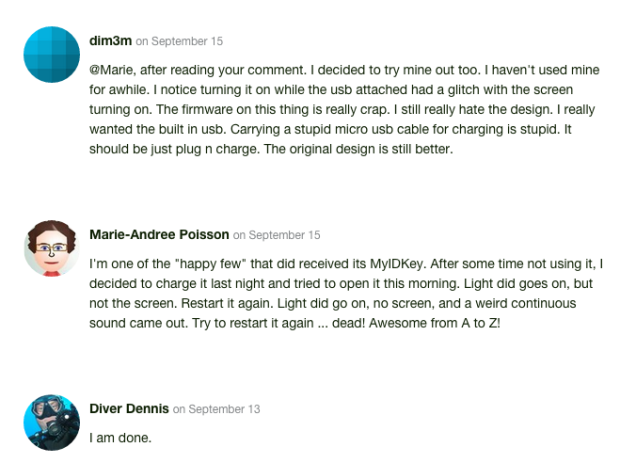This screenshot has width=636, height=463.
Task: Click the "I am done." comment text
Action: [120, 435]
